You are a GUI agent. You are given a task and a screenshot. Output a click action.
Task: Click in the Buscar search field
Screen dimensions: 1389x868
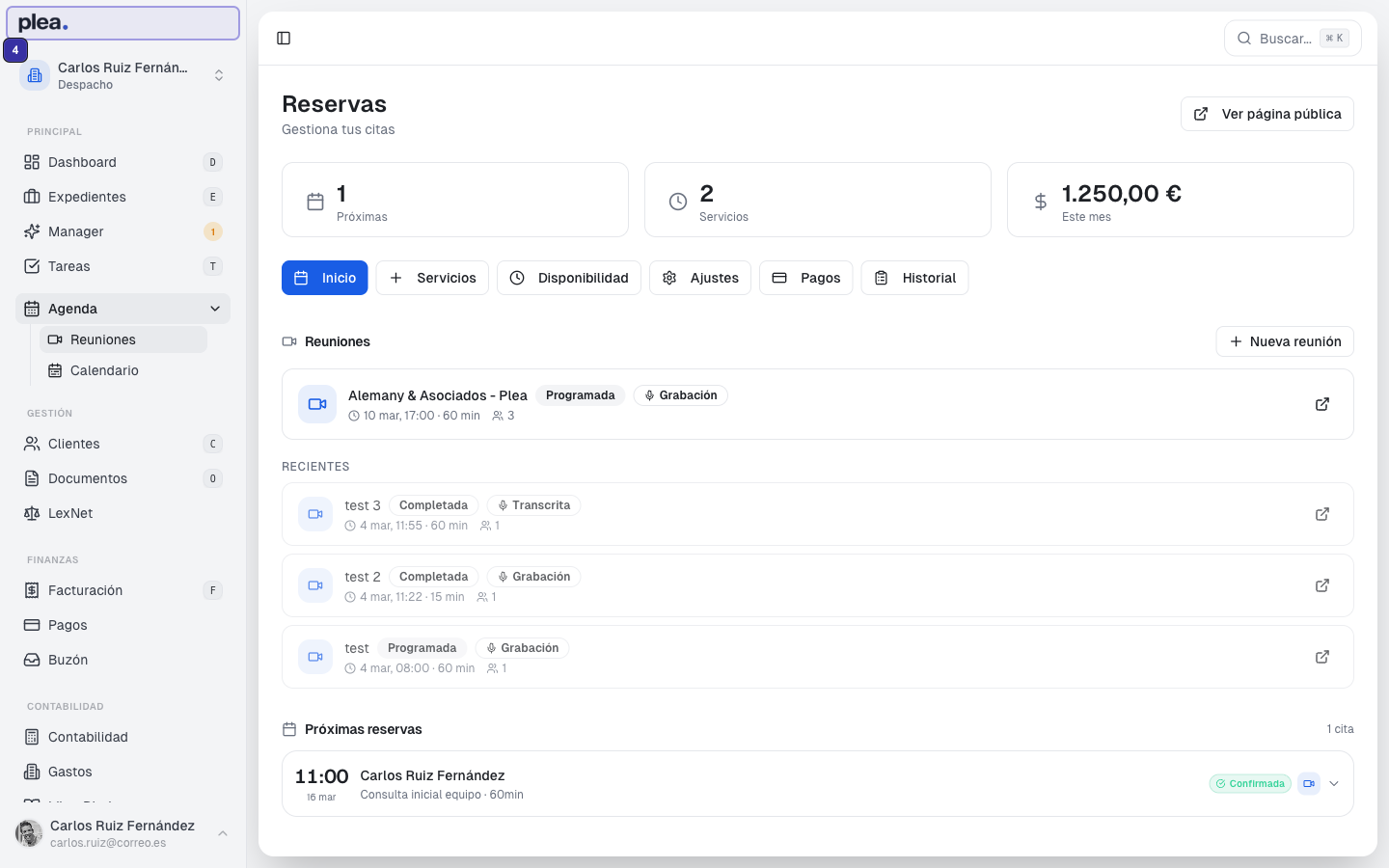point(1293,39)
